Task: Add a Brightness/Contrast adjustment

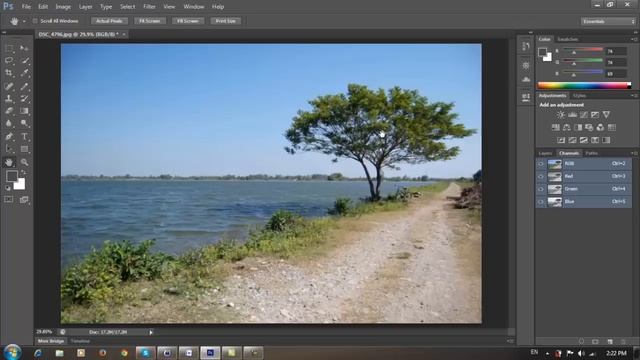Action: pyautogui.click(x=561, y=115)
